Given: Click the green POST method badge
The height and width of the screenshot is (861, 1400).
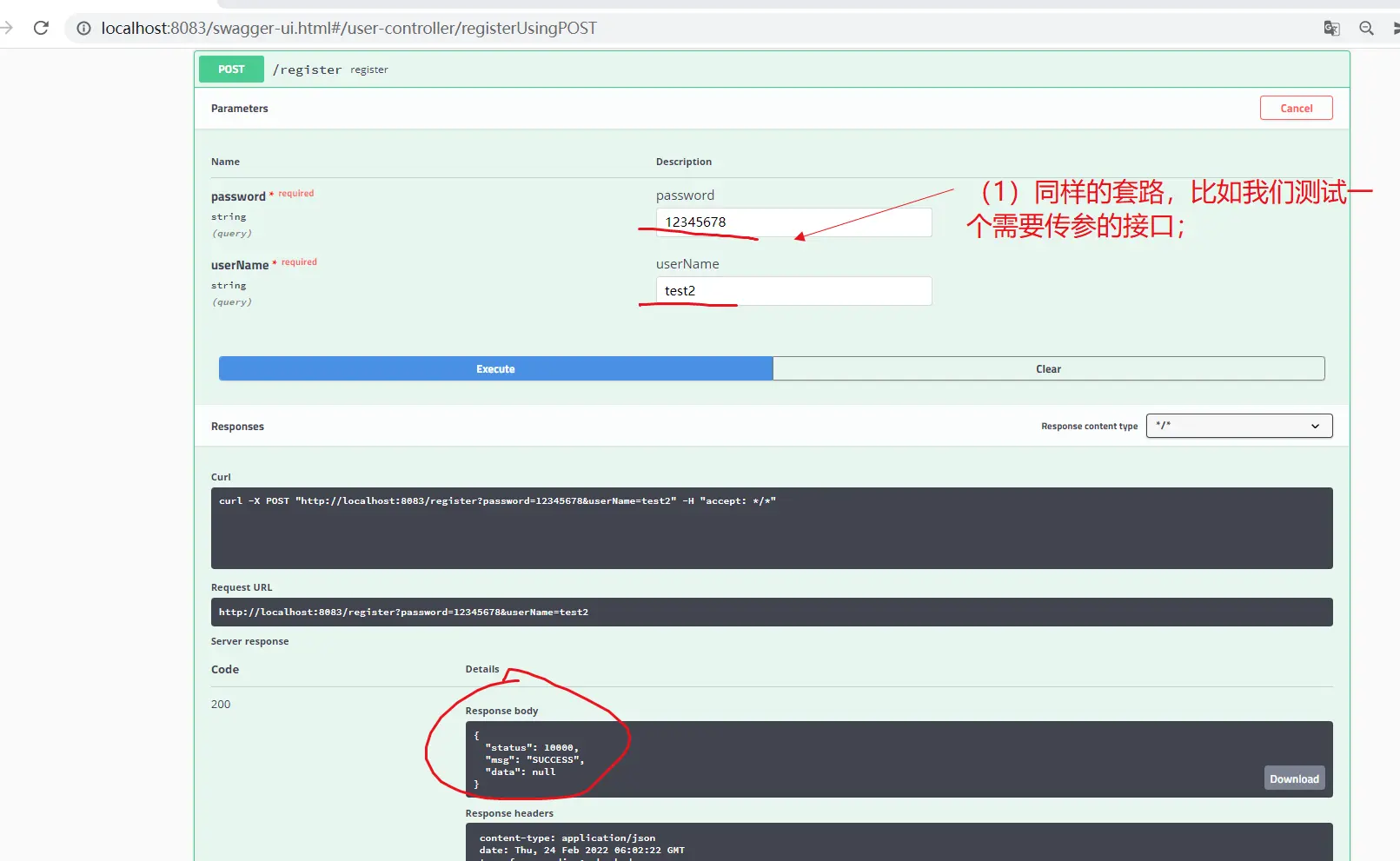Looking at the screenshot, I should point(231,70).
